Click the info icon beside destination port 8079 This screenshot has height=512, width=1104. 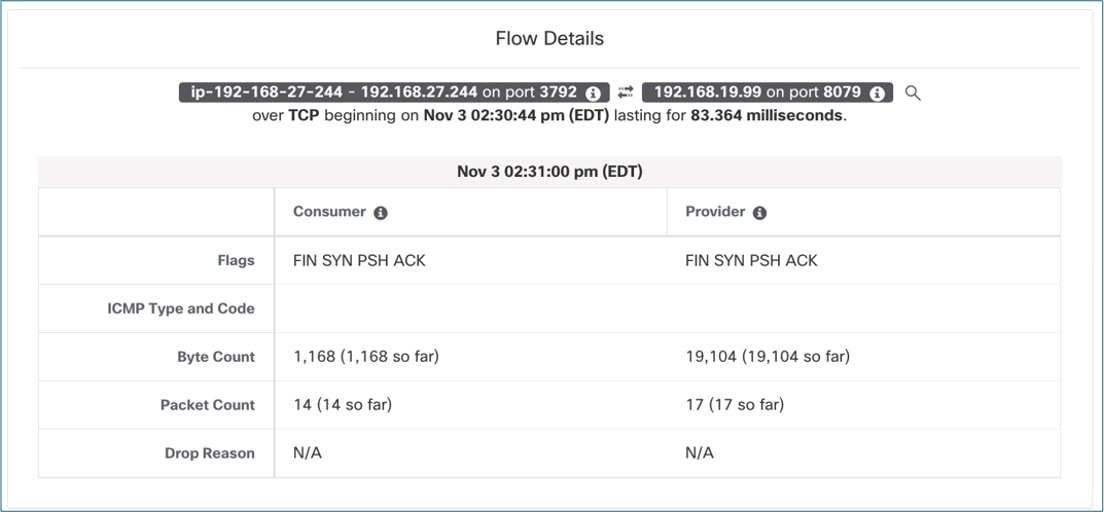[x=877, y=93]
